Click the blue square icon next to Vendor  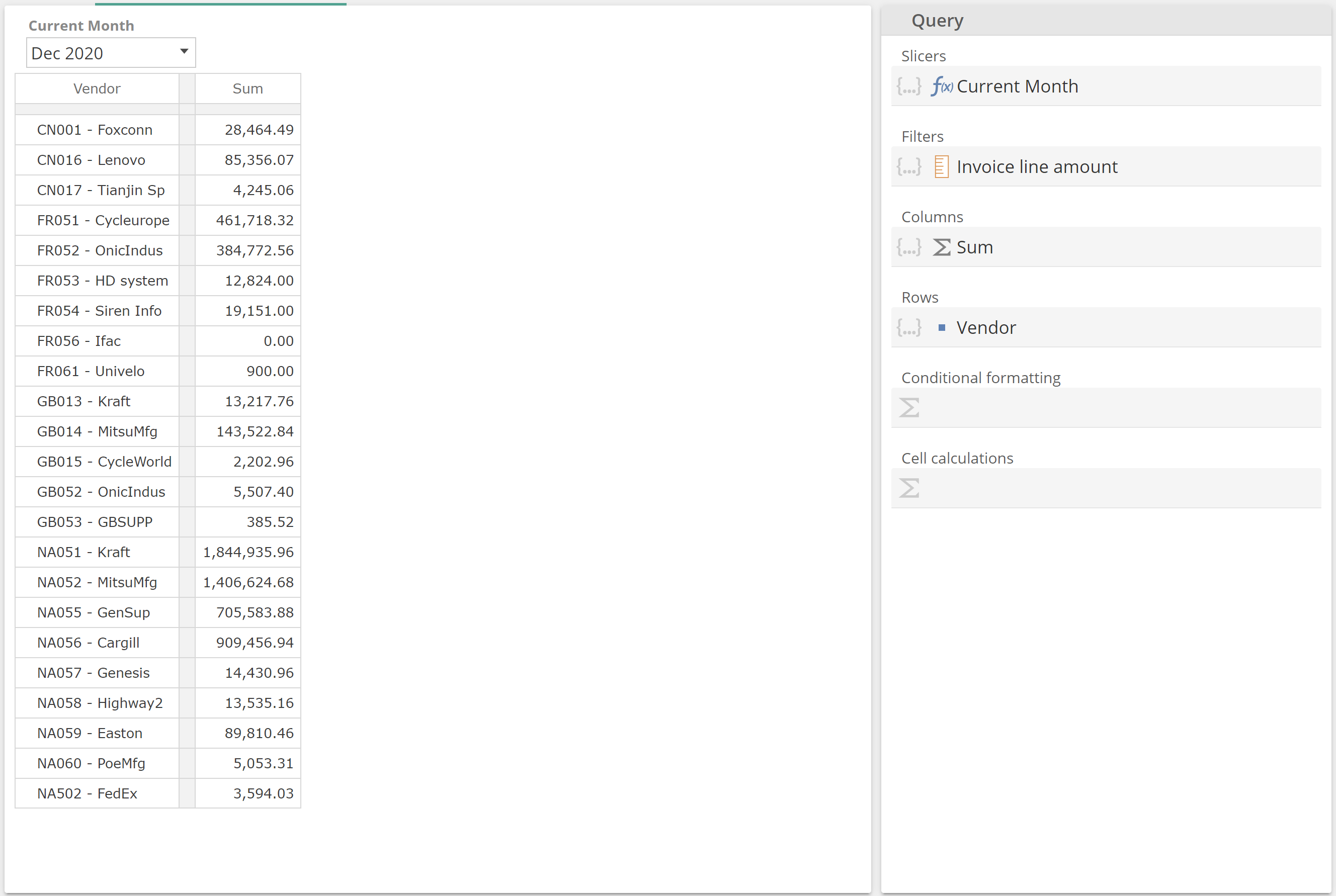pyautogui.click(x=942, y=328)
